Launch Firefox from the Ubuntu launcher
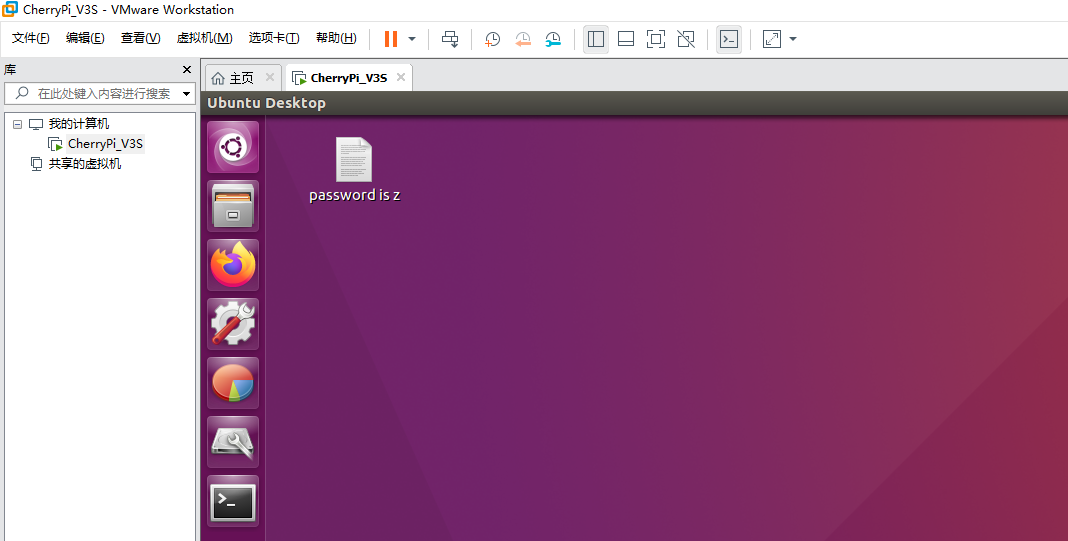Screen dimensions: 1068x541 click(x=233, y=265)
